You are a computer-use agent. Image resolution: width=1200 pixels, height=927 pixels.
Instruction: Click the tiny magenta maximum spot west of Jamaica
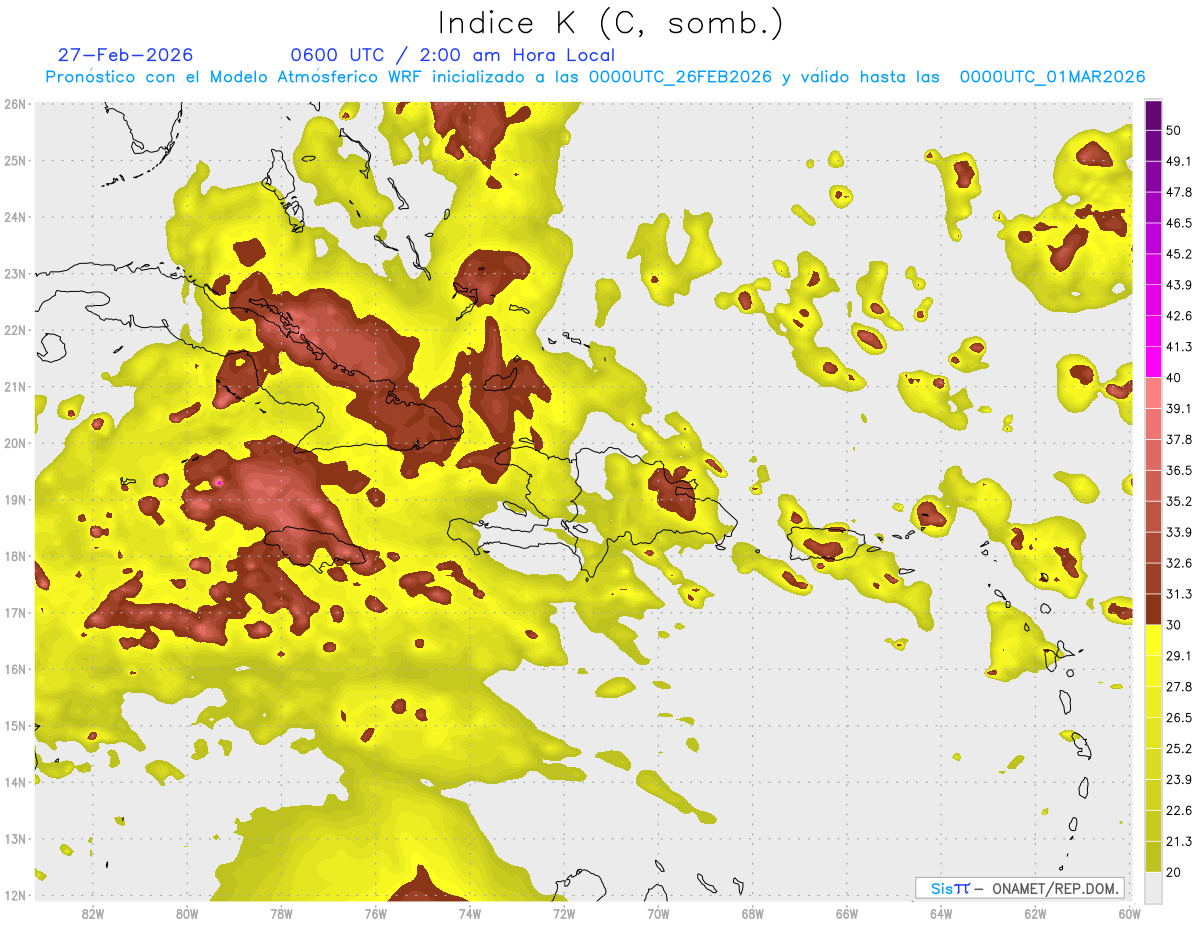[x=219, y=483]
